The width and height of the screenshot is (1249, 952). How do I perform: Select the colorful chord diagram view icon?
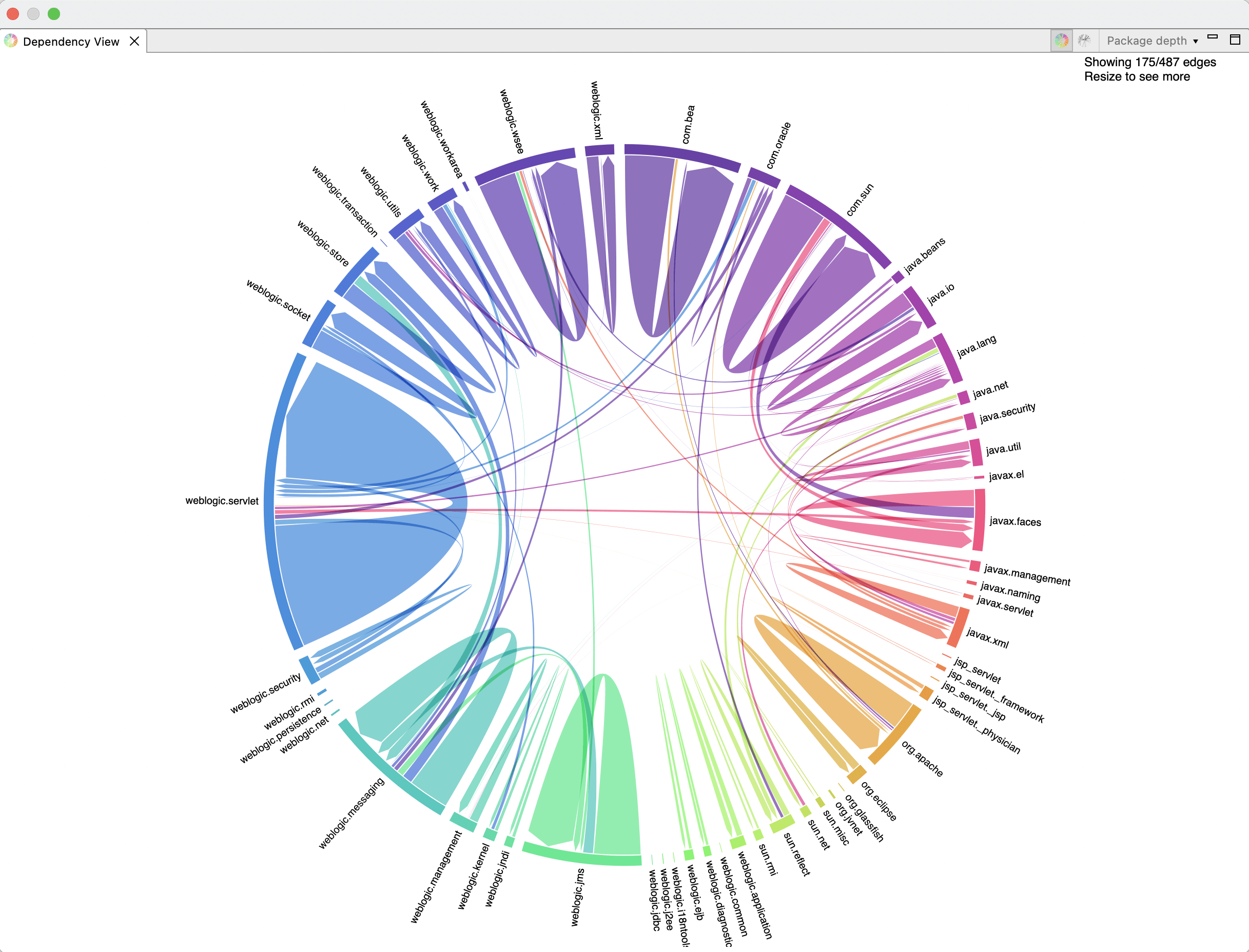[x=1062, y=41]
